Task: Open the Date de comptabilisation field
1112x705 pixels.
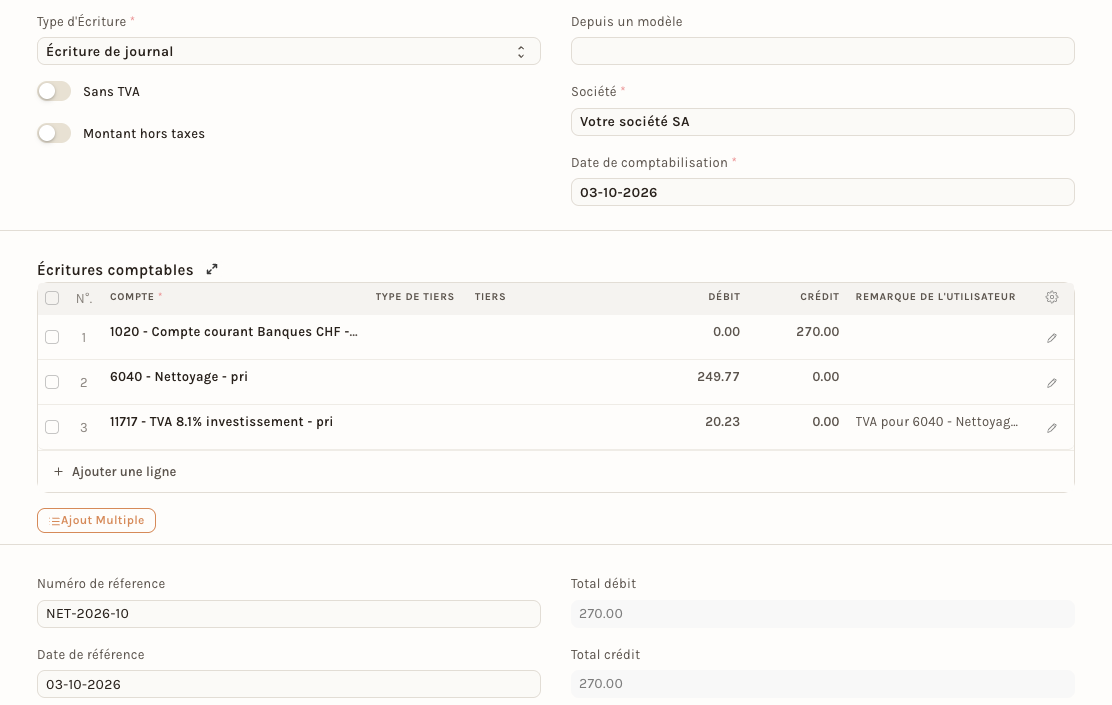Action: [823, 192]
